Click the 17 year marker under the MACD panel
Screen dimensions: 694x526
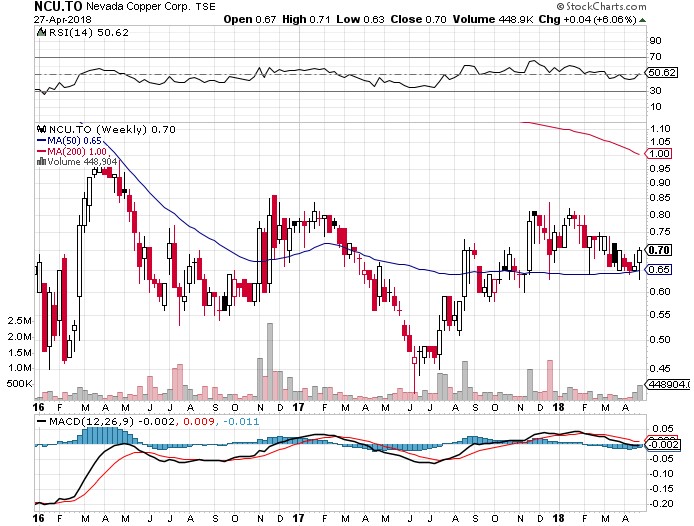[x=299, y=518]
